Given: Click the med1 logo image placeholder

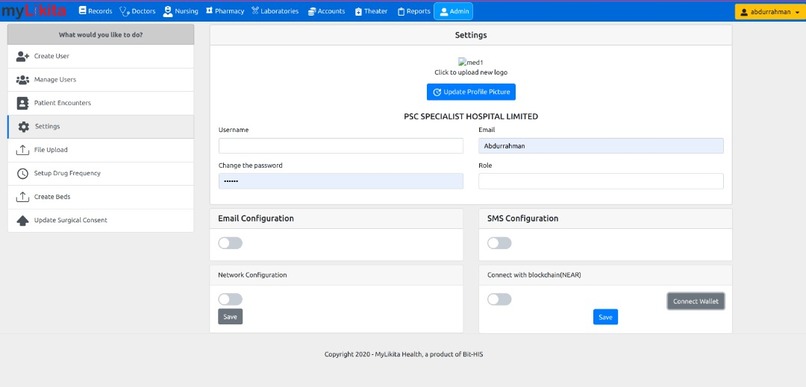Looking at the screenshot, I should 470,62.
